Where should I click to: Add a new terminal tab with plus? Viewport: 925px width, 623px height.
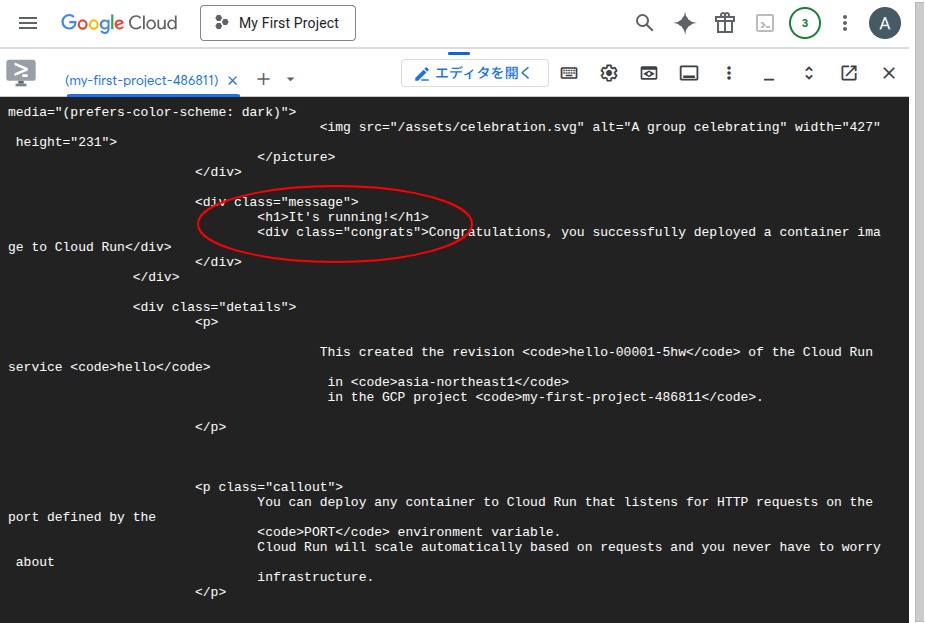tap(264, 79)
